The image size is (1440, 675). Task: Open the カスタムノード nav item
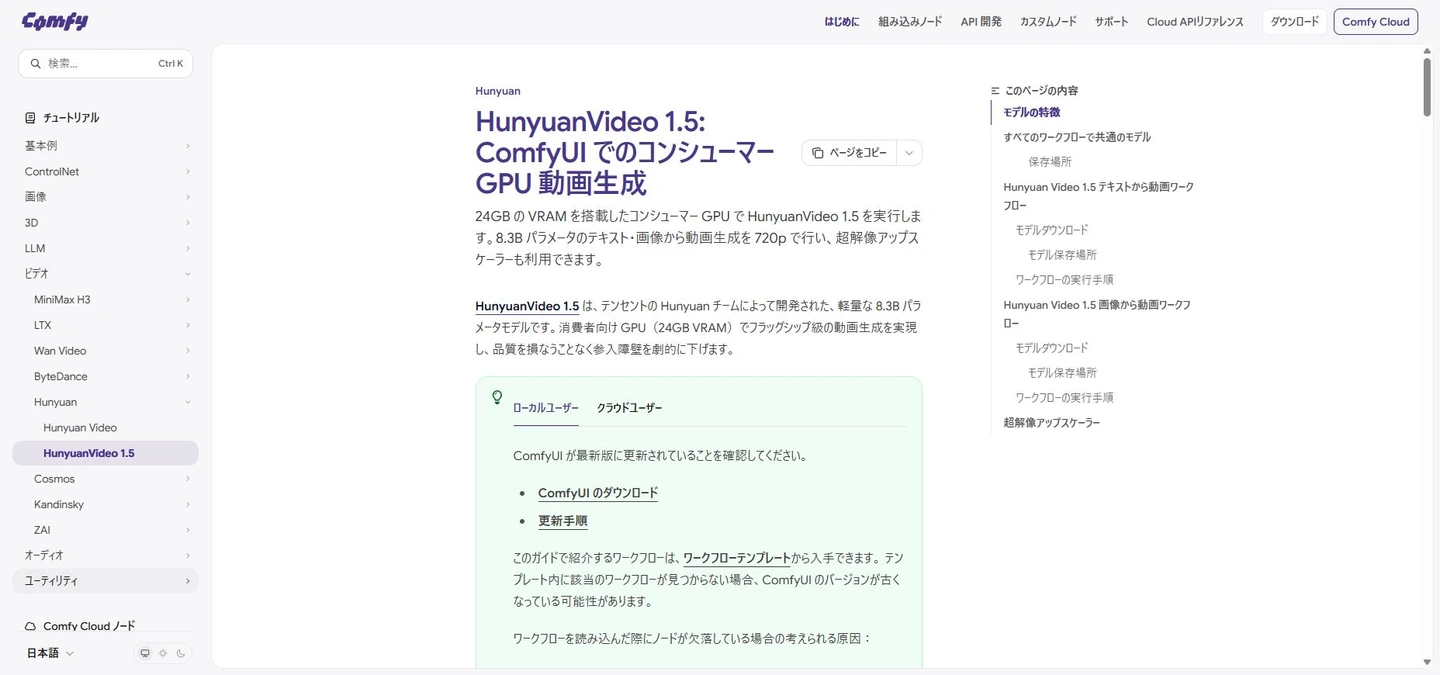1048,22
